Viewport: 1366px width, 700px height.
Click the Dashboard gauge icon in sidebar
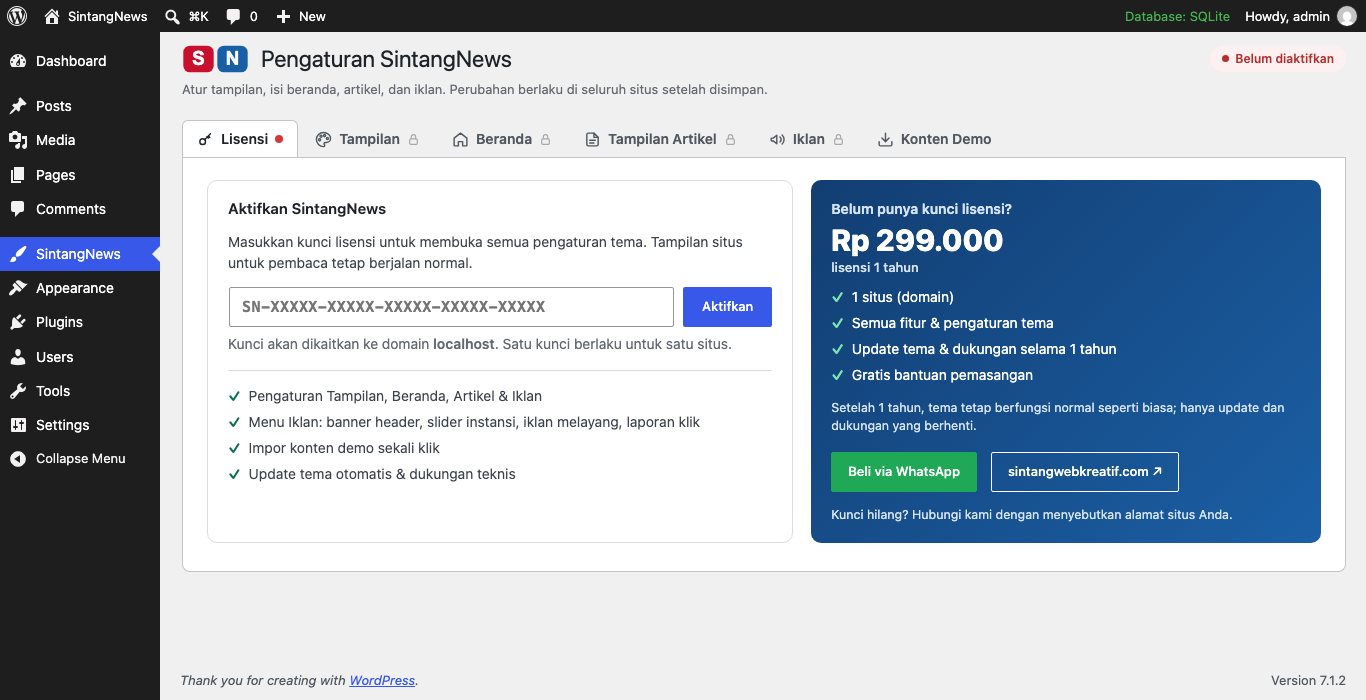click(x=18, y=61)
